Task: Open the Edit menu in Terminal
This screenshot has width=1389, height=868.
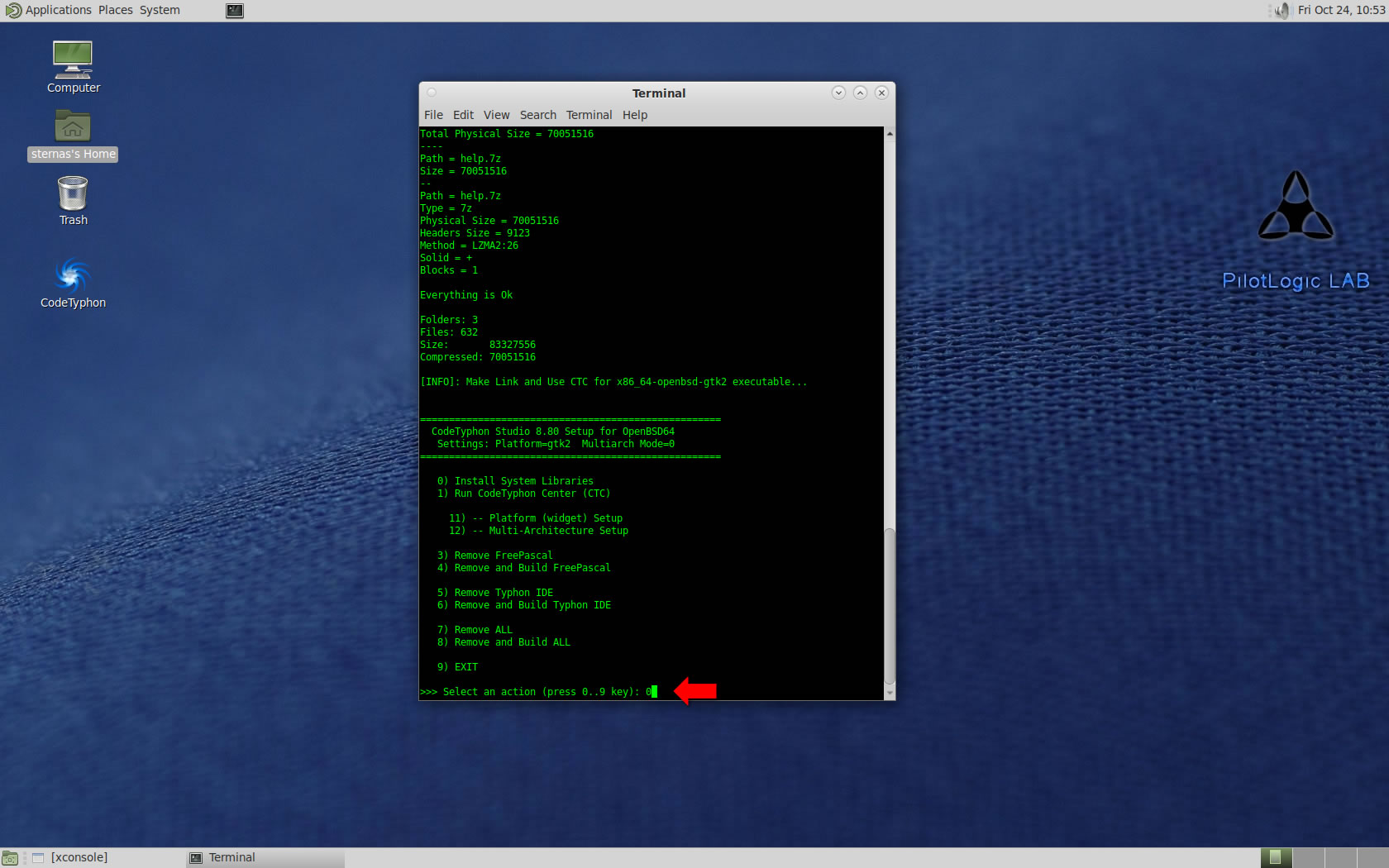Action: click(x=463, y=115)
